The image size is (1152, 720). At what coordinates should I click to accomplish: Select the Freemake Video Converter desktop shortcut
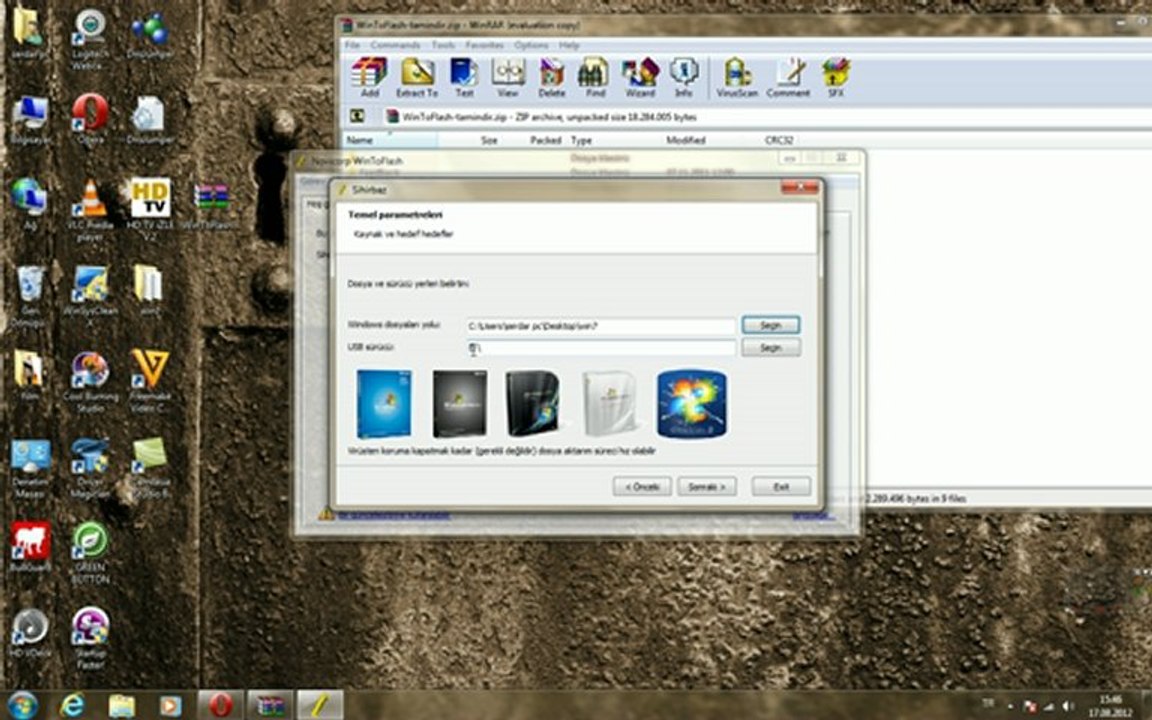click(x=150, y=381)
